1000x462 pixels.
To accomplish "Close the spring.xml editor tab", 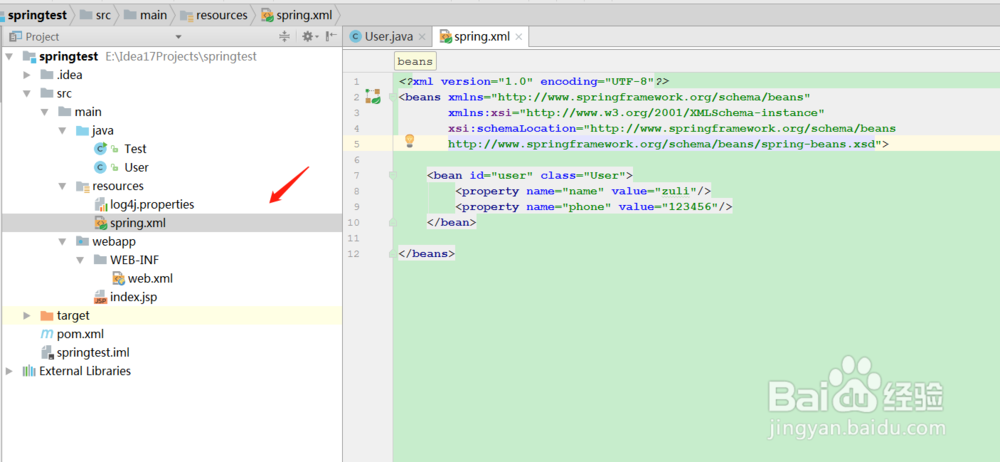I will point(519,38).
